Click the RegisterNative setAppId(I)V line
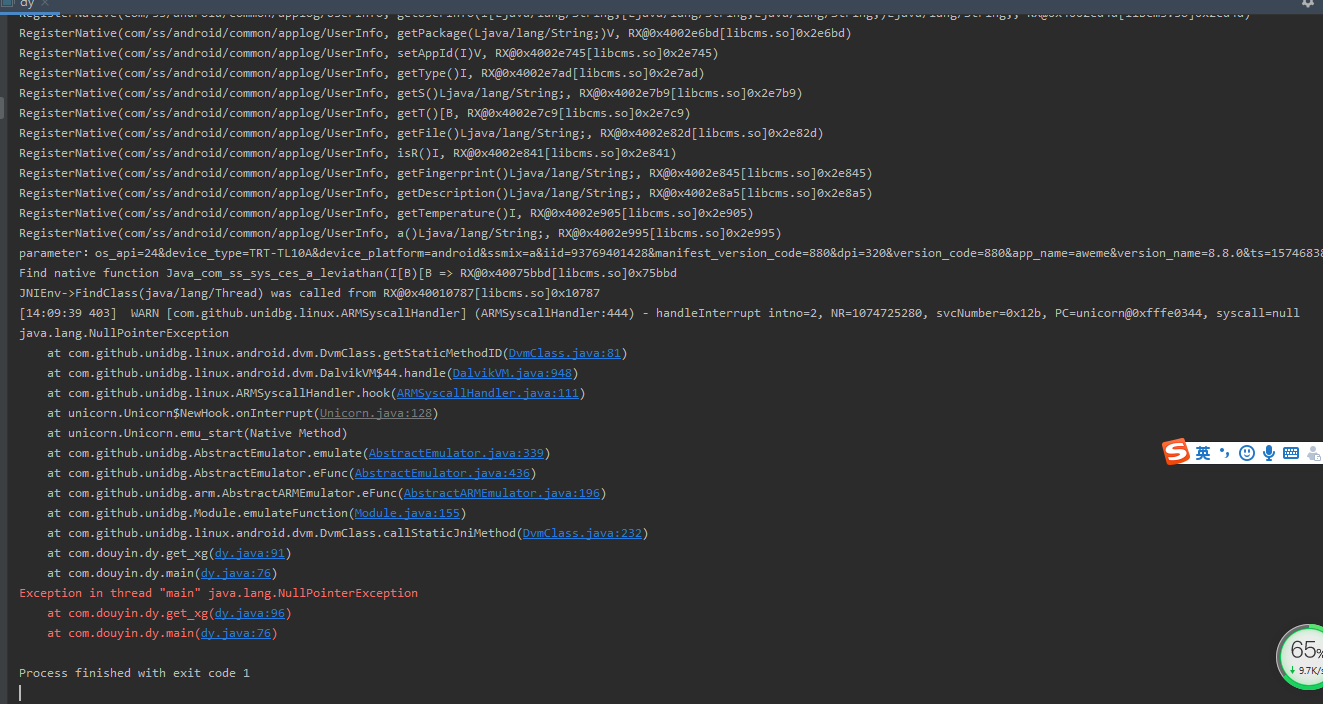The height and width of the screenshot is (704, 1323). (368, 53)
